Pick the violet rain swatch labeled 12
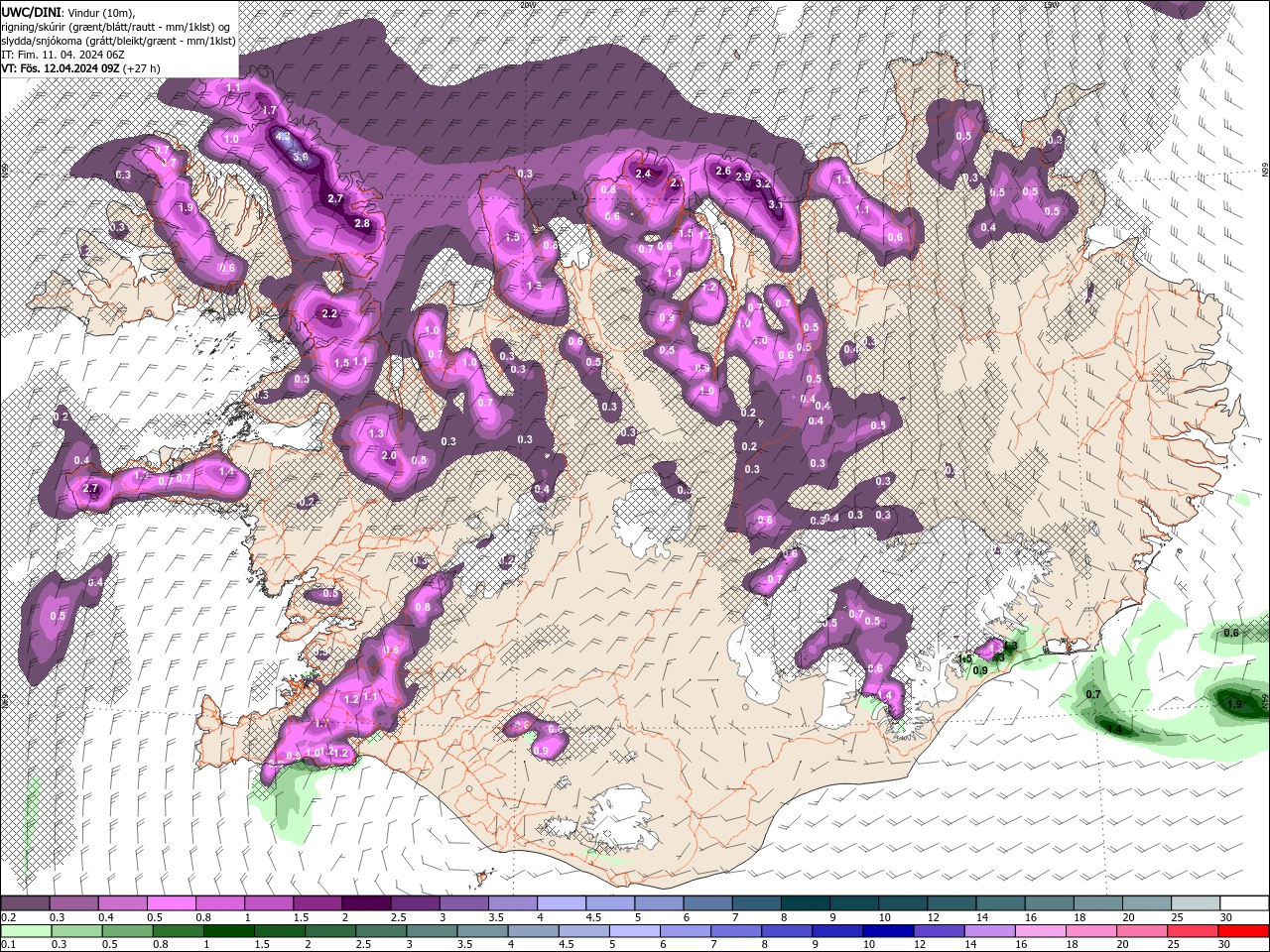1270x952 pixels. 940,931
